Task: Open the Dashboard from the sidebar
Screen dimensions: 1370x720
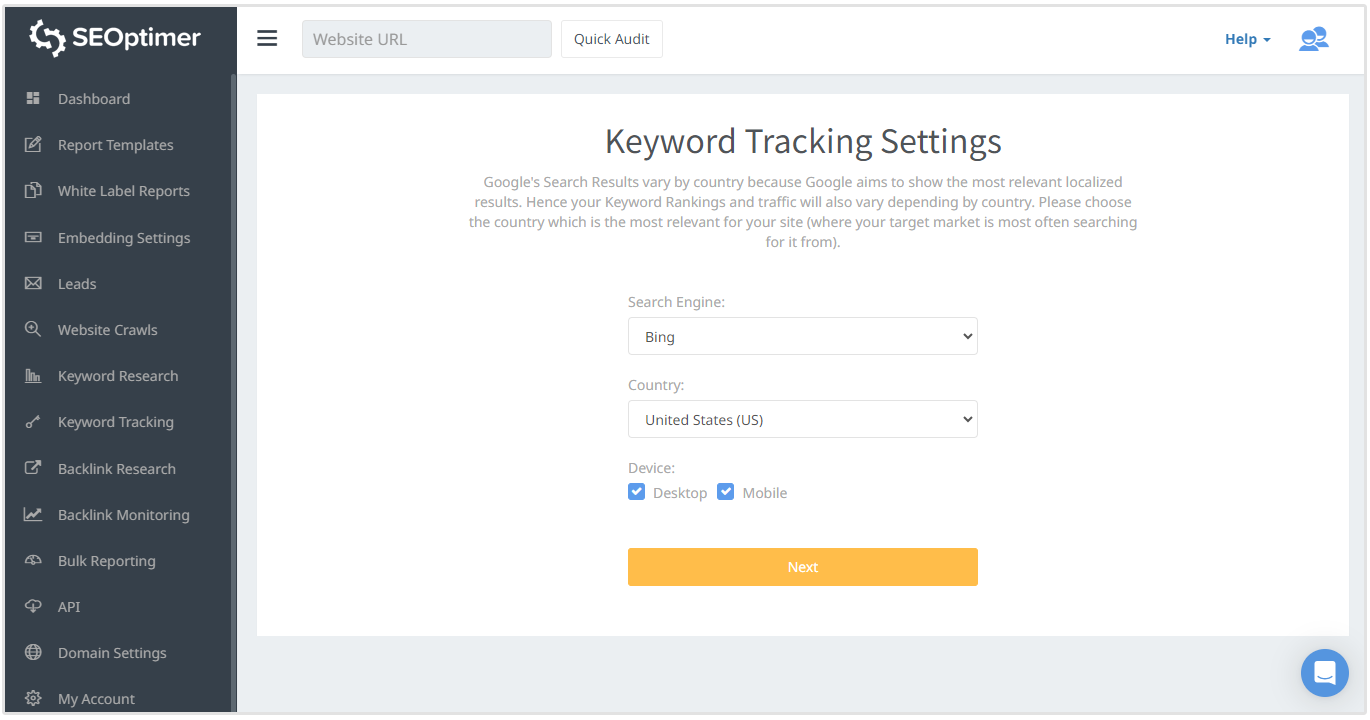Action: coord(94,98)
